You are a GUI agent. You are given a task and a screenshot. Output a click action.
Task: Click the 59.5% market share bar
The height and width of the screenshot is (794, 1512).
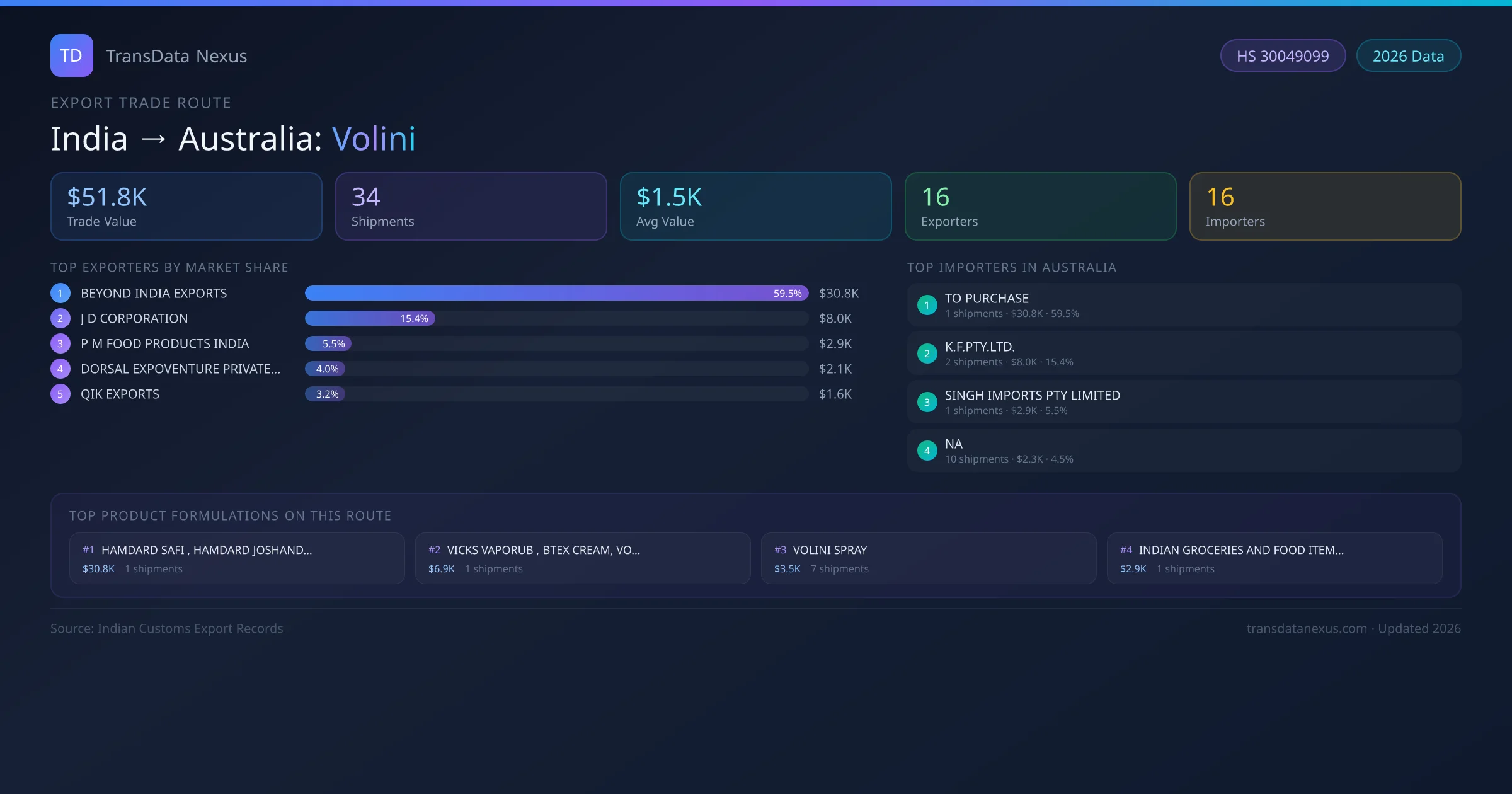[x=556, y=293]
